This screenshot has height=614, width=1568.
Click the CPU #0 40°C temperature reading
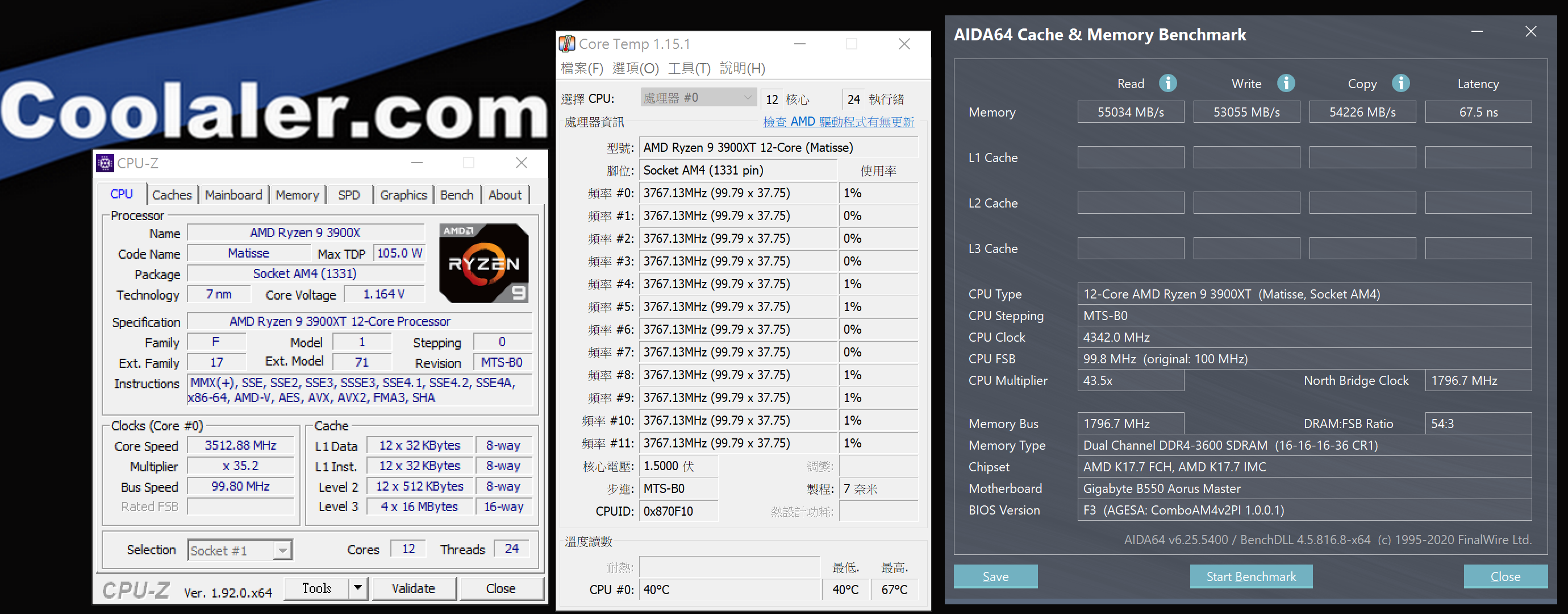coord(729,590)
